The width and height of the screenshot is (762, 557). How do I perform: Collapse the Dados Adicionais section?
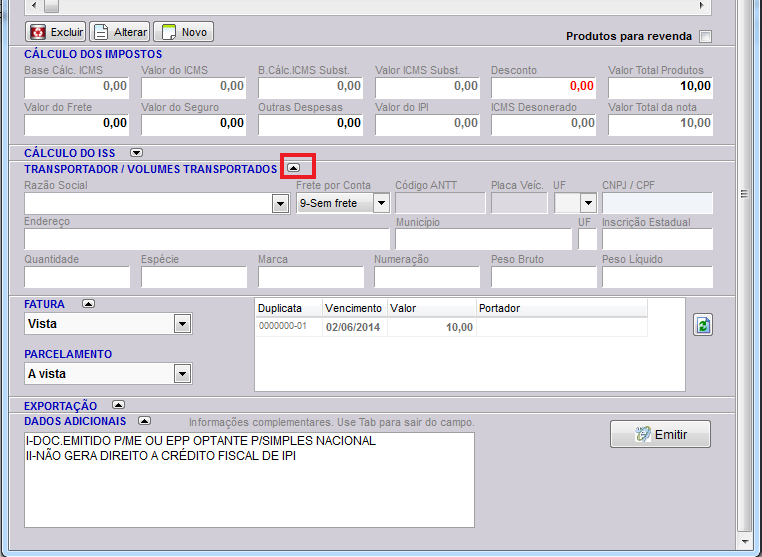pos(144,421)
